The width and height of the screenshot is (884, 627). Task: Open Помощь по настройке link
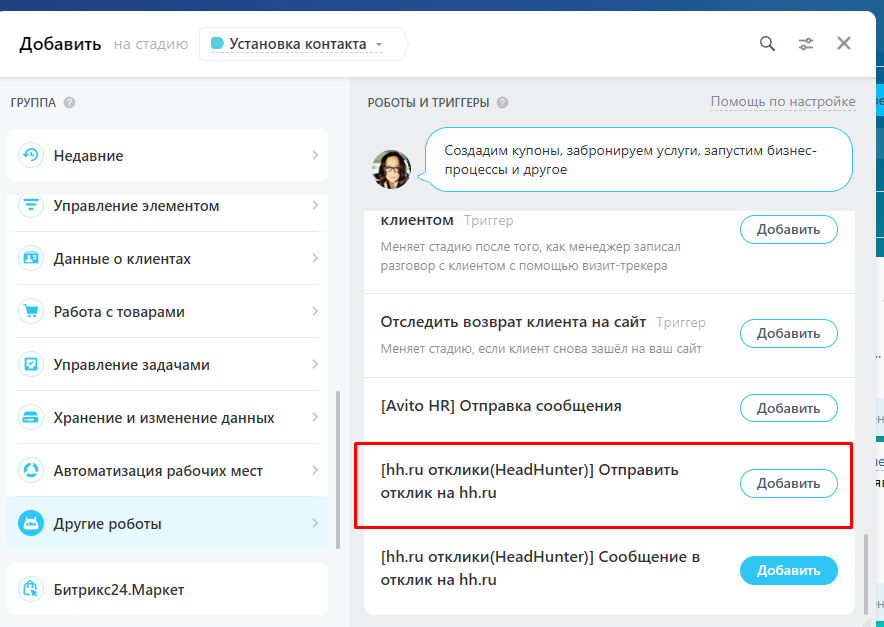click(783, 101)
